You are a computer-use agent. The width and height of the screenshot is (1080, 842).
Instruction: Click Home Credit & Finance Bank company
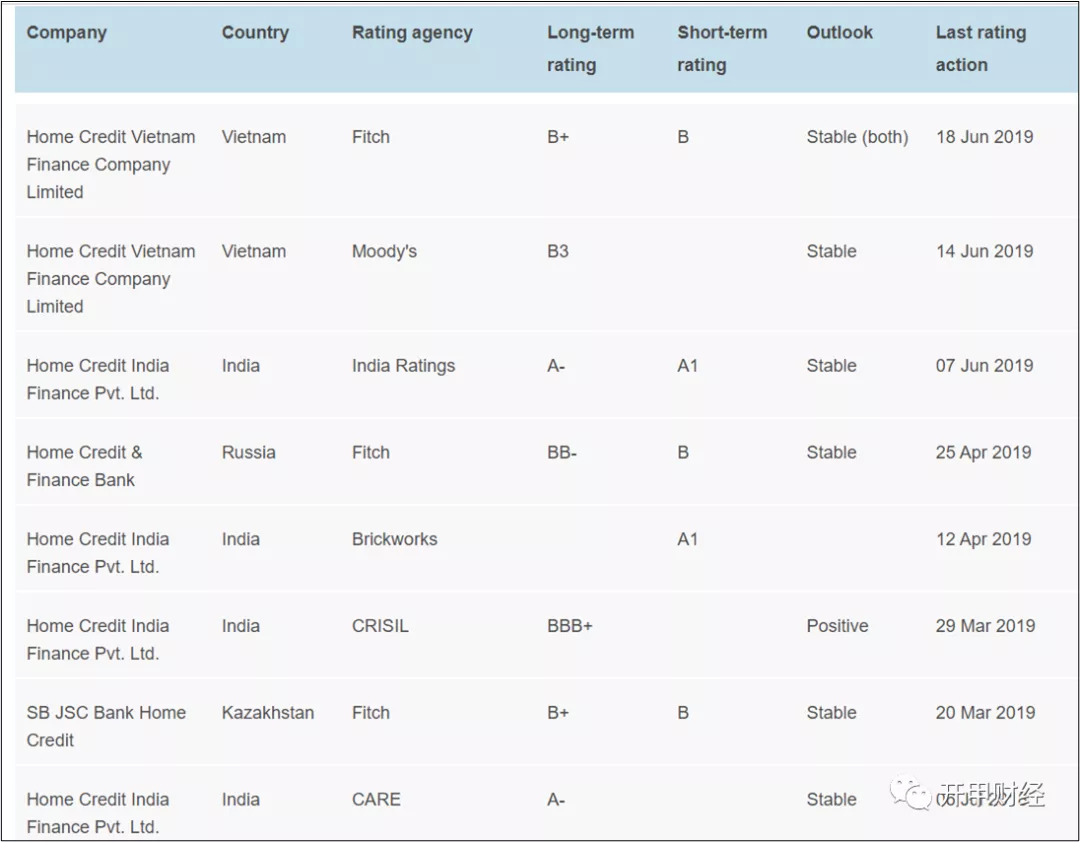85,466
